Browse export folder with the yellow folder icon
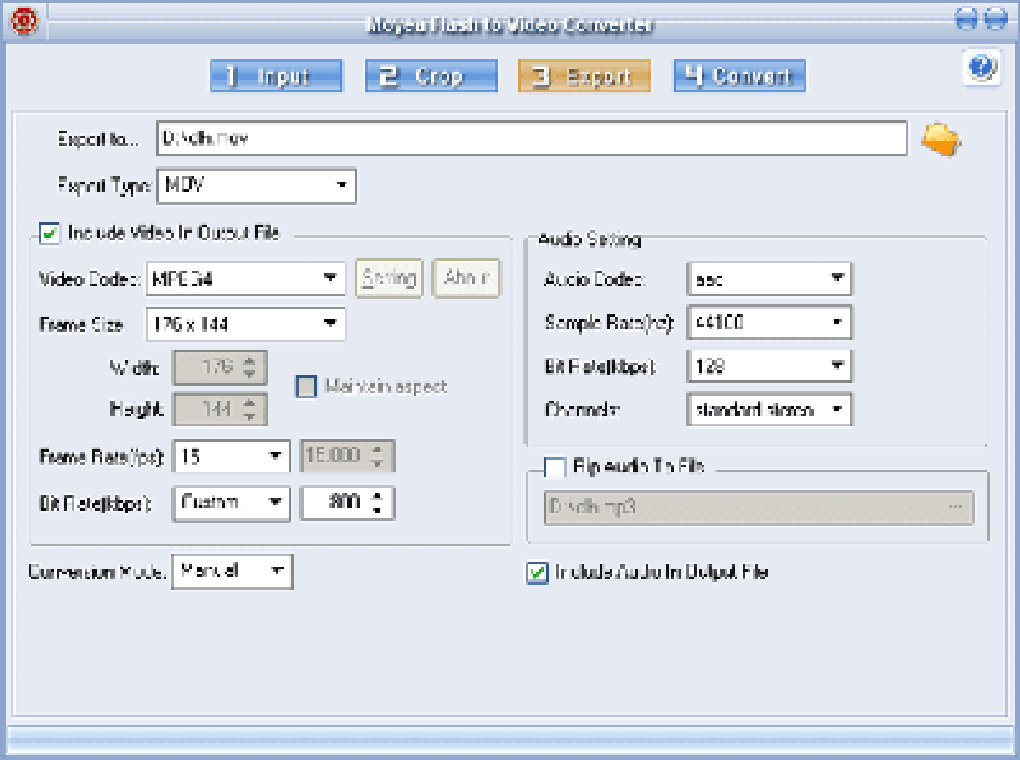Screen dimensions: 1020x760 [941, 139]
